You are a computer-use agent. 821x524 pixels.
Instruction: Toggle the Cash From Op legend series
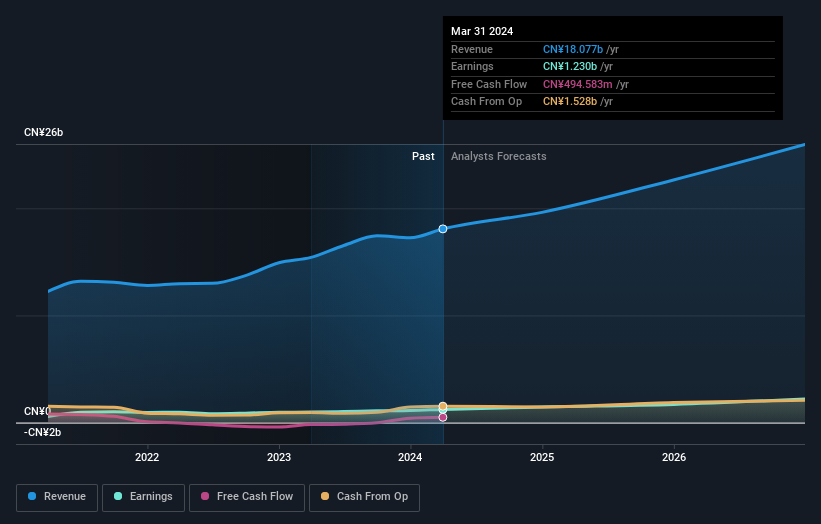coord(364,497)
